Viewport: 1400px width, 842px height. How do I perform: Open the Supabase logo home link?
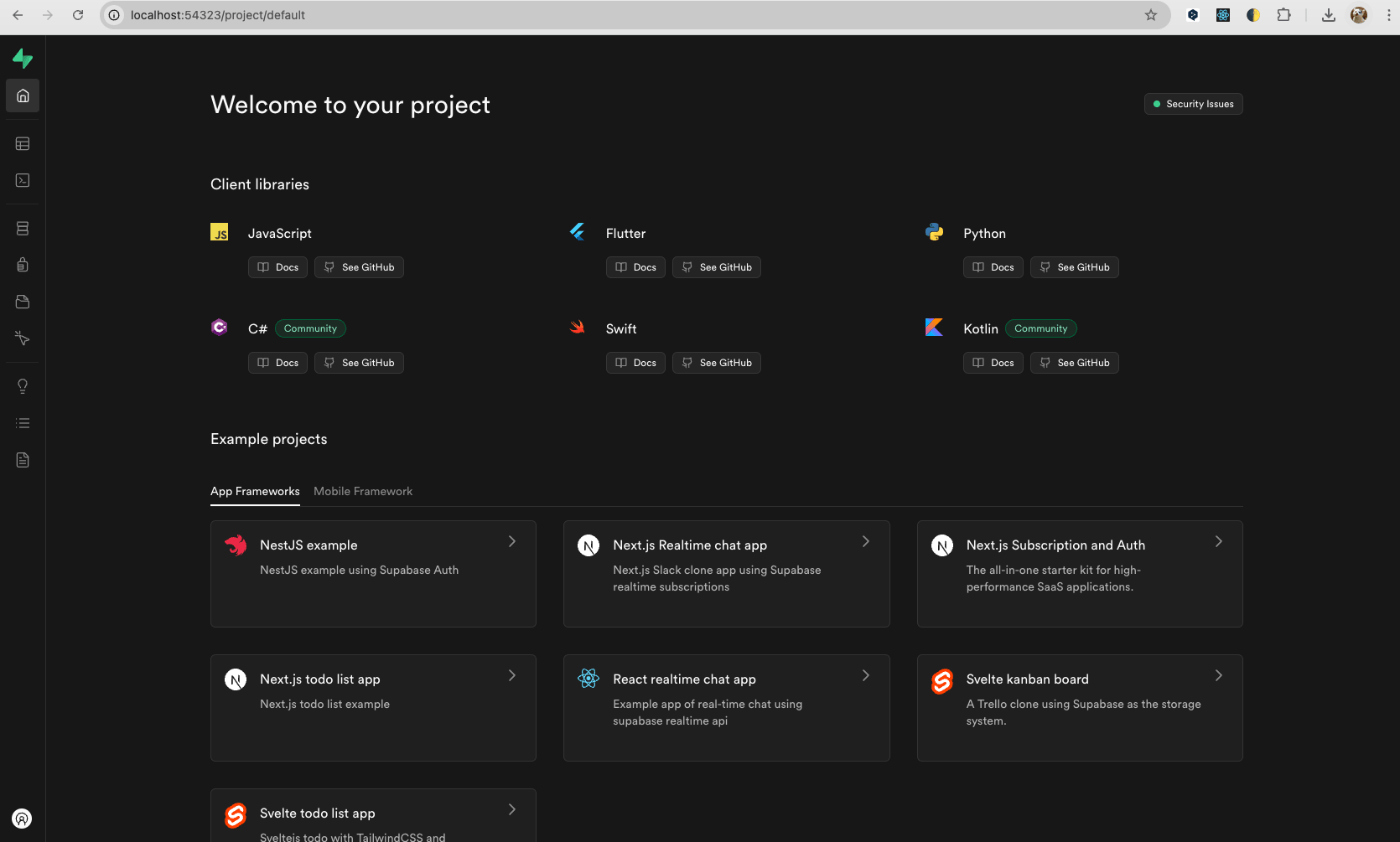click(x=22, y=59)
